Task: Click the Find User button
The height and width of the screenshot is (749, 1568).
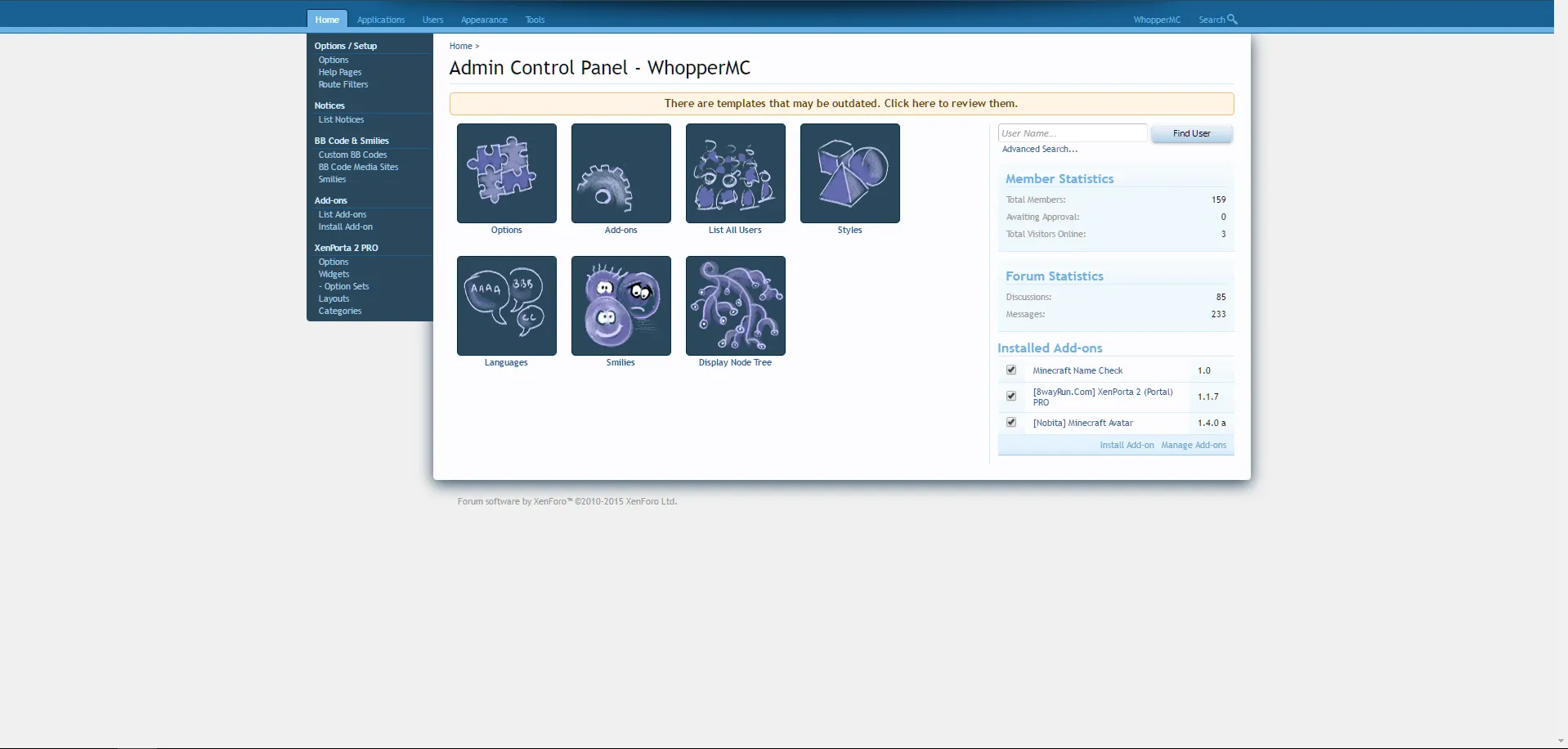Action: pos(1192,133)
